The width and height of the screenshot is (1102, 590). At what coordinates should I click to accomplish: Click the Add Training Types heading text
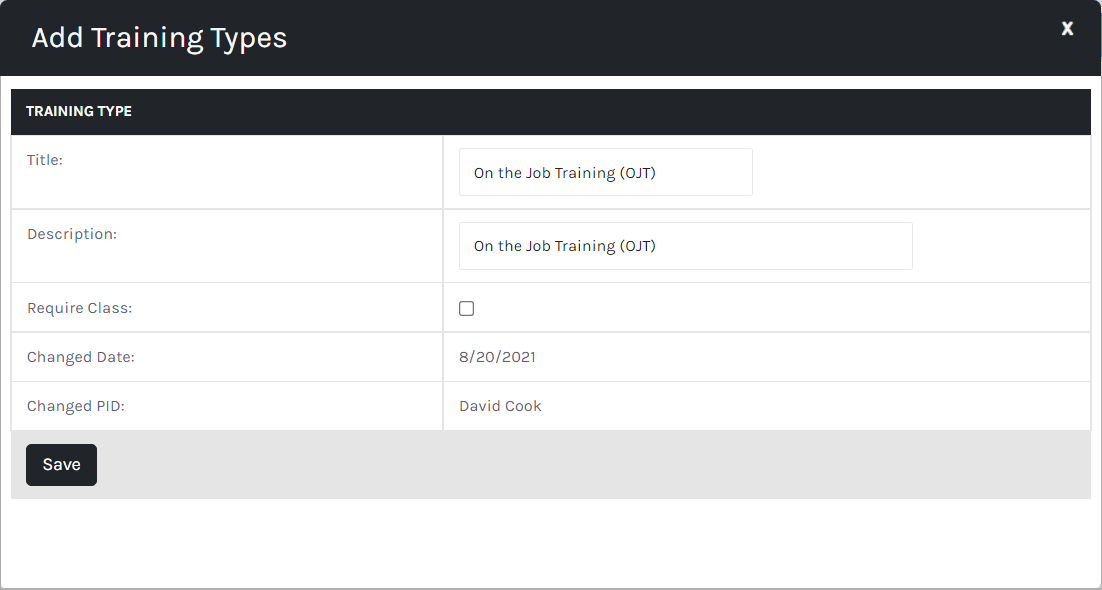point(159,38)
